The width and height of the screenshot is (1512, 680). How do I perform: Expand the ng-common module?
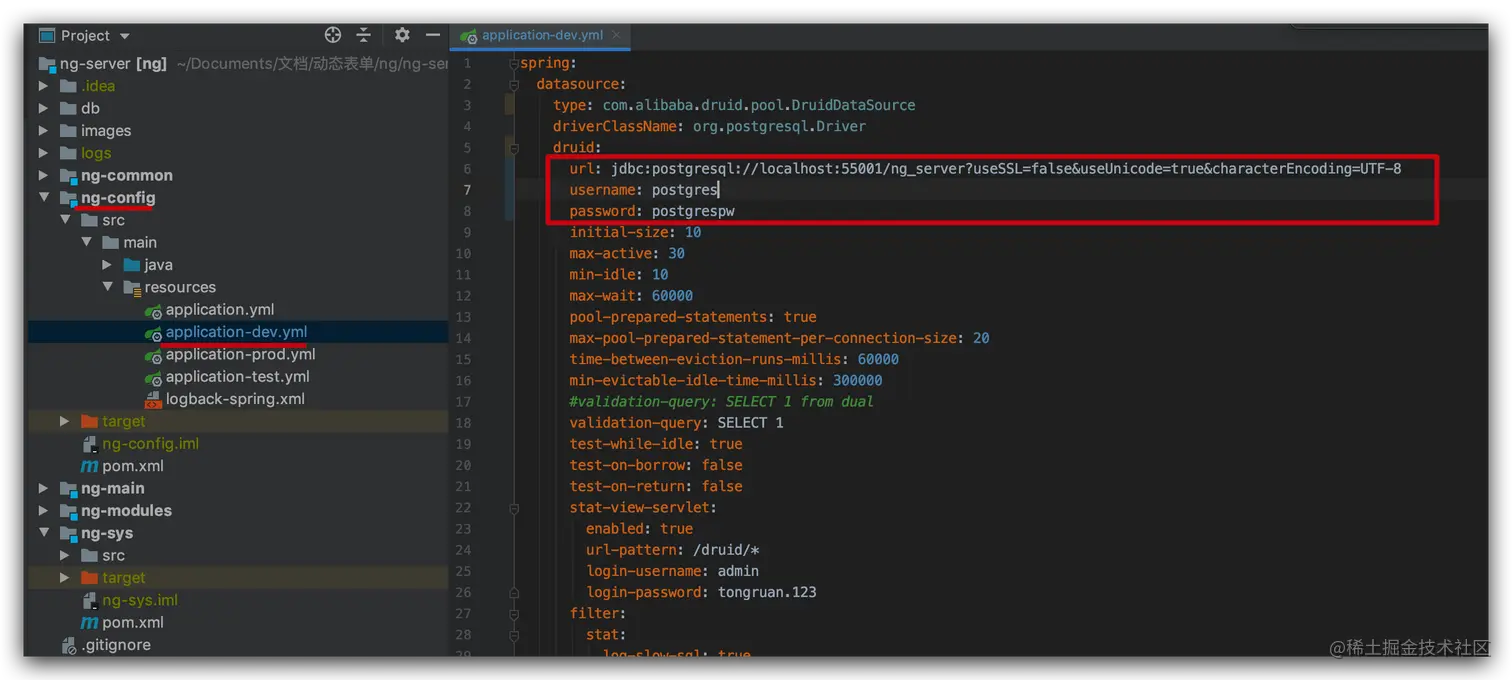point(43,175)
